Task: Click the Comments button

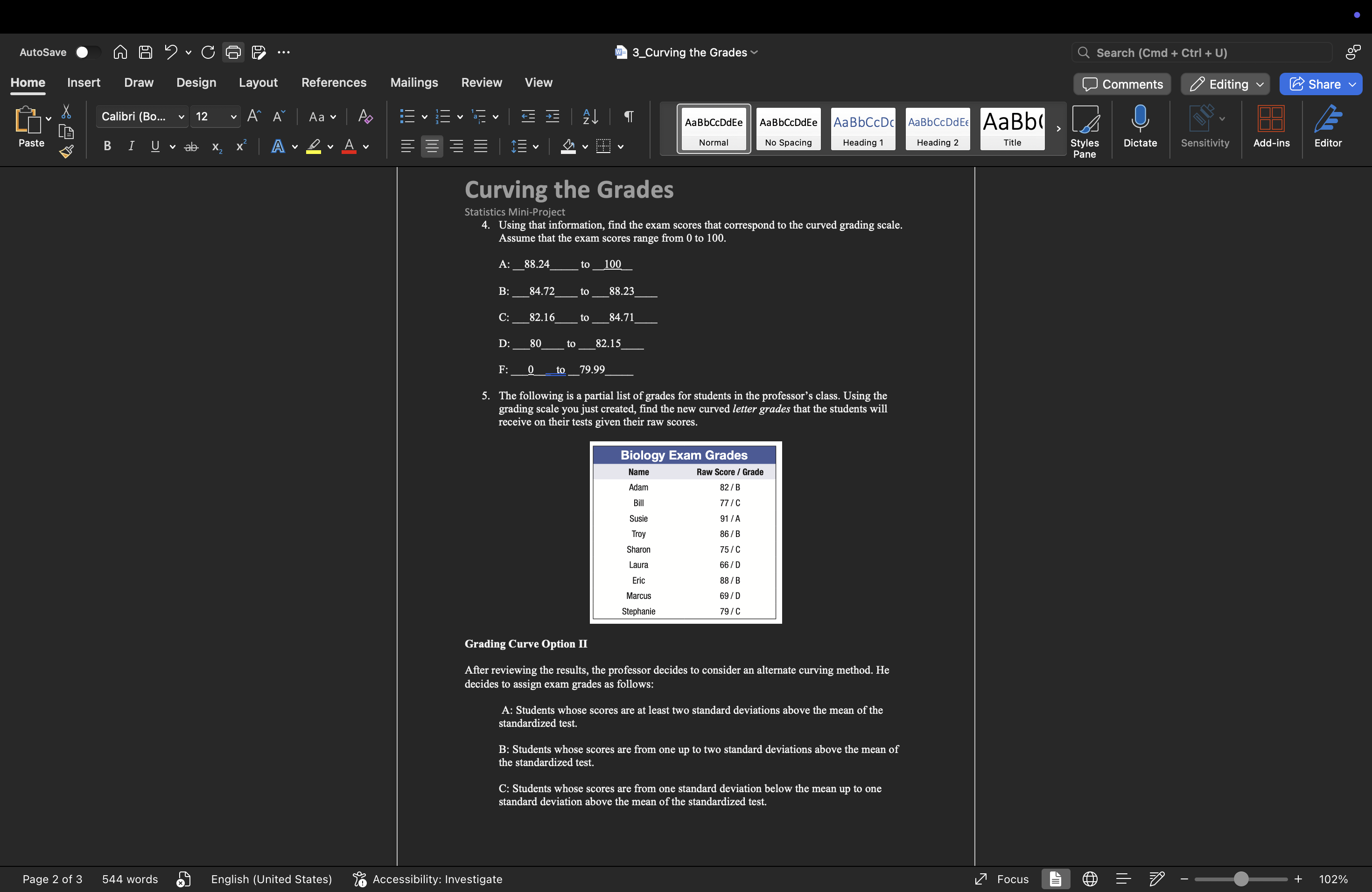Action: [1122, 84]
